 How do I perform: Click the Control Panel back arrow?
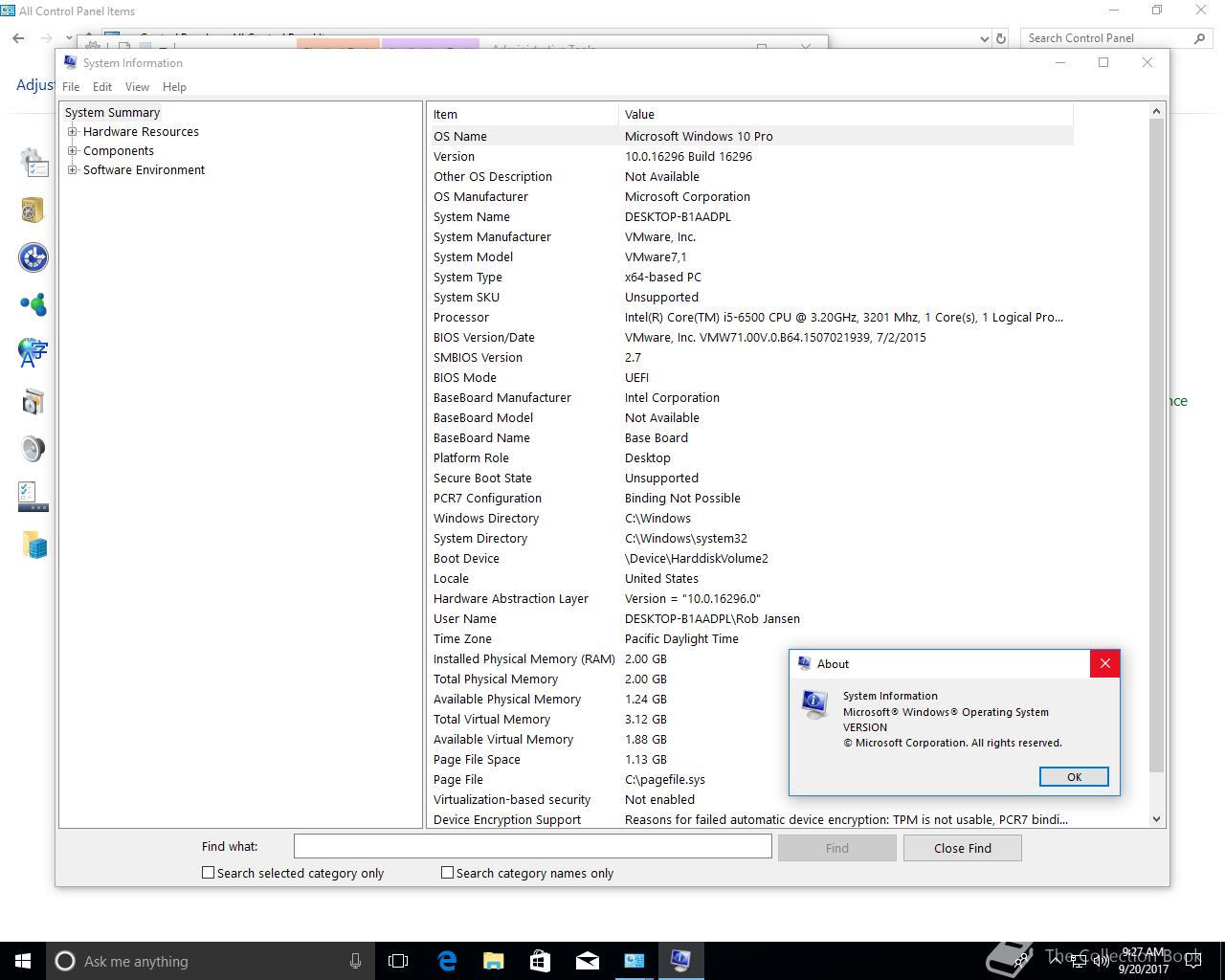(x=18, y=38)
